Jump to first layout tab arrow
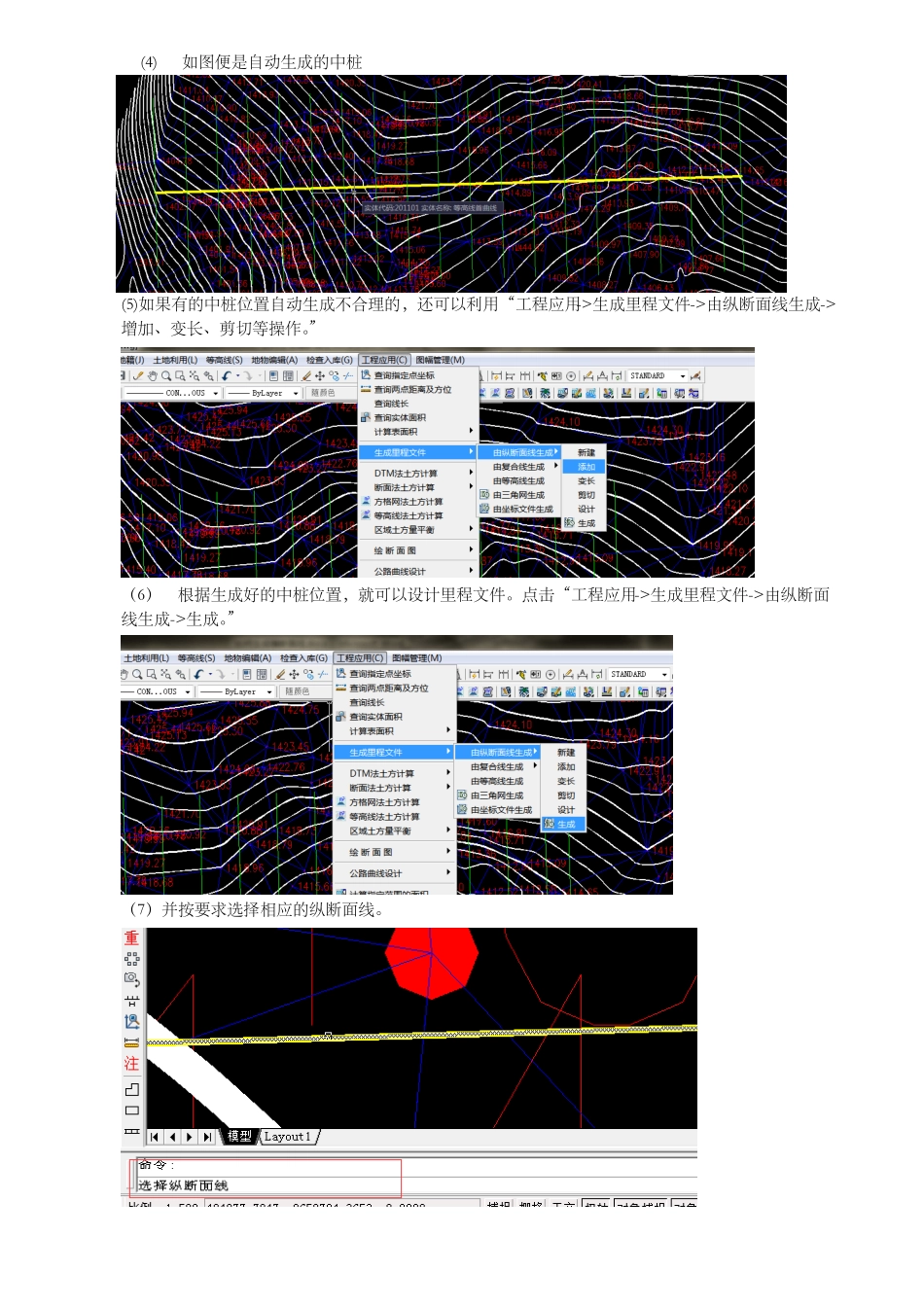The image size is (924, 1307). point(155,1137)
